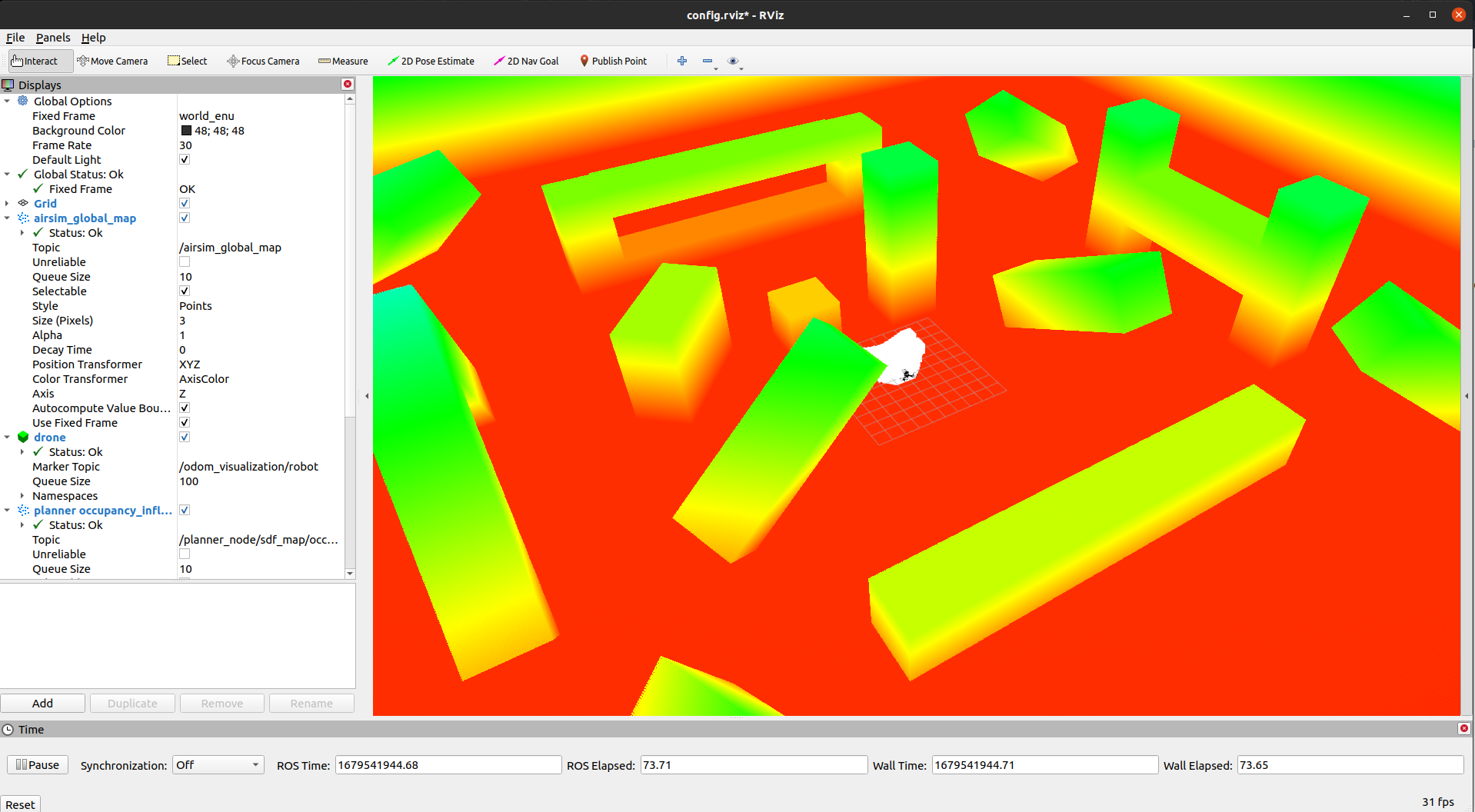Disable the airsim_global_map display checkbox
The width and height of the screenshot is (1475, 812).
pyautogui.click(x=185, y=218)
